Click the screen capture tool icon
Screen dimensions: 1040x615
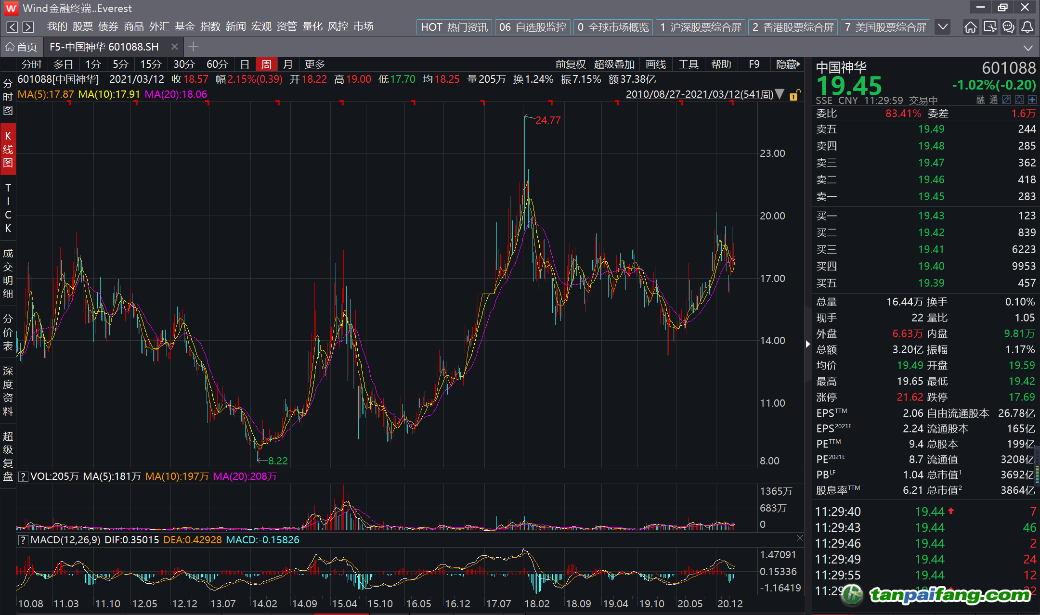[x=990, y=27]
